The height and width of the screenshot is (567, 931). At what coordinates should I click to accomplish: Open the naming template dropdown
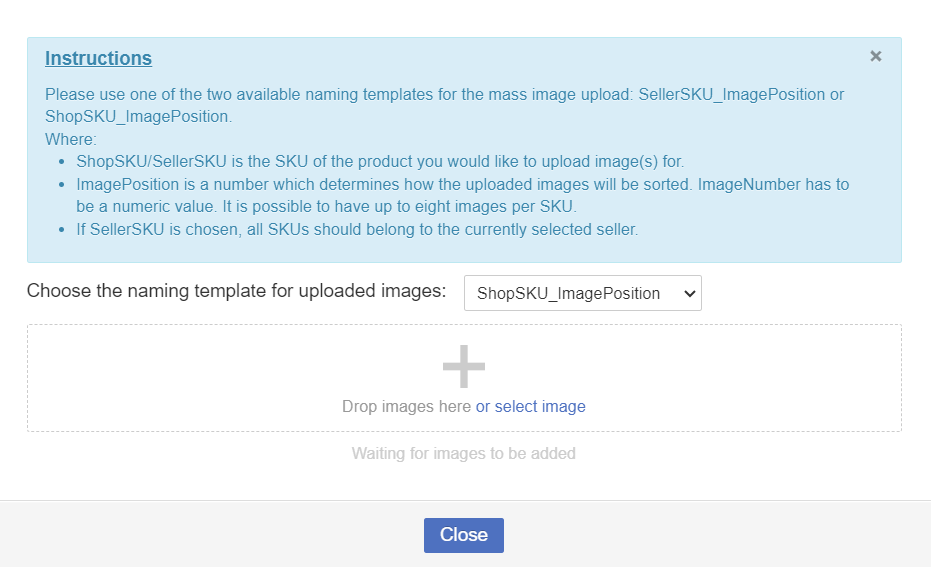[582, 293]
